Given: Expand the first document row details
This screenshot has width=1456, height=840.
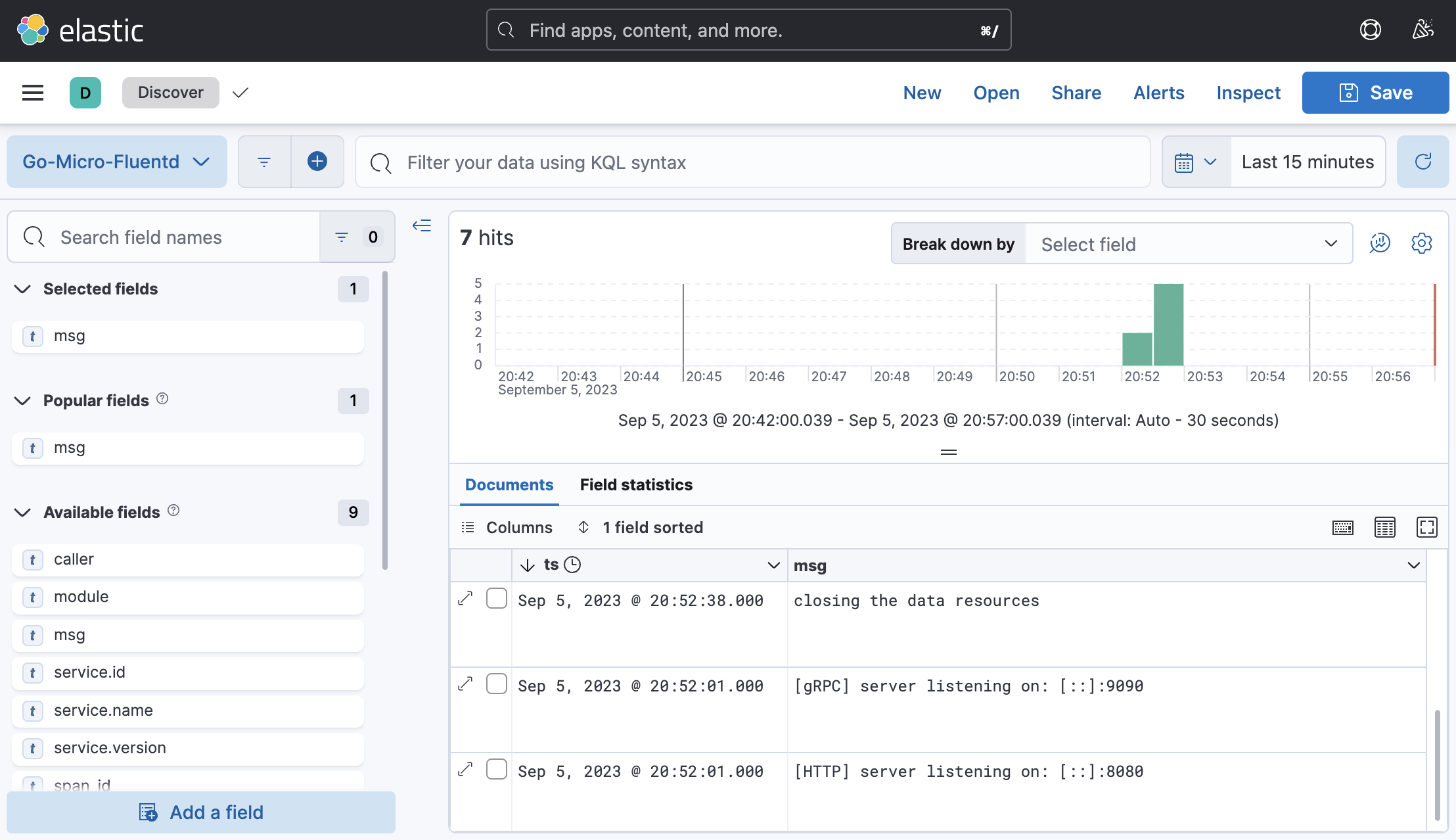Looking at the screenshot, I should click(x=465, y=599).
